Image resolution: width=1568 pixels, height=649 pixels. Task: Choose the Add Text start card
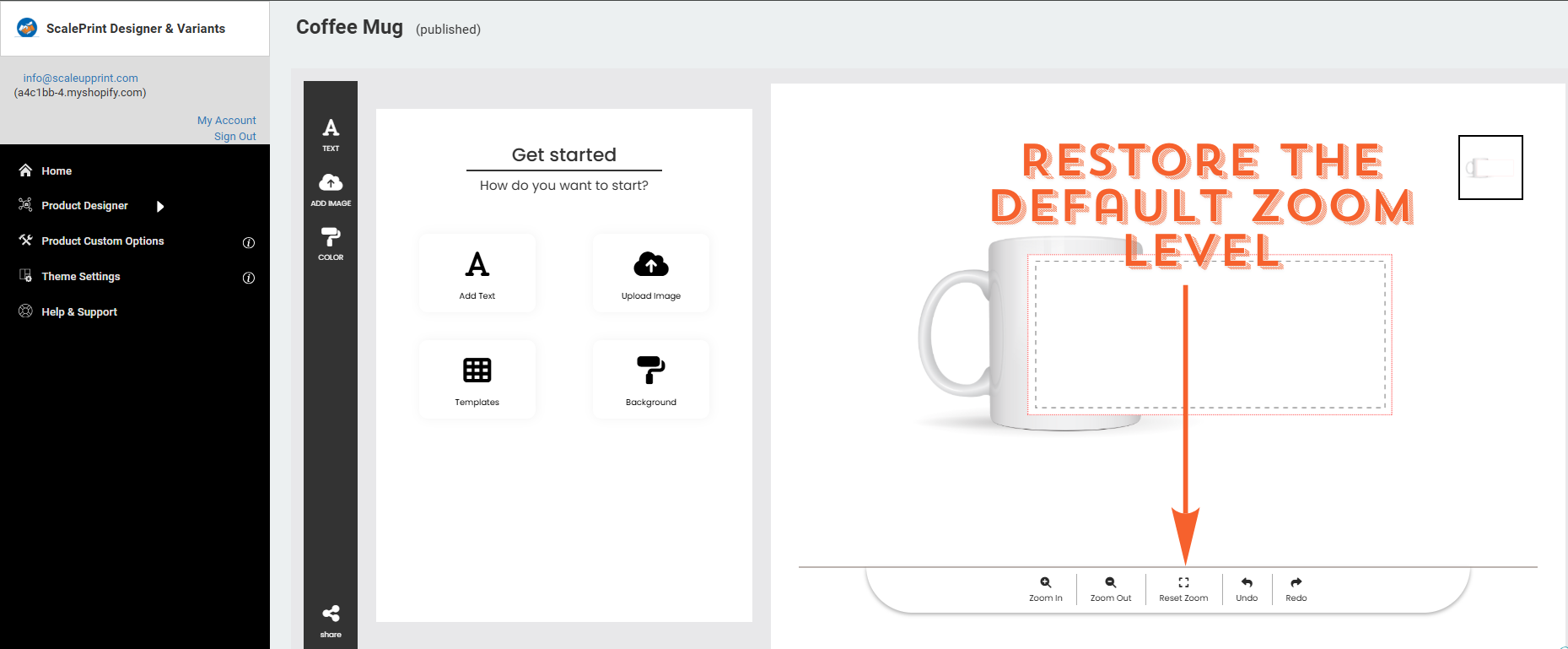477,273
